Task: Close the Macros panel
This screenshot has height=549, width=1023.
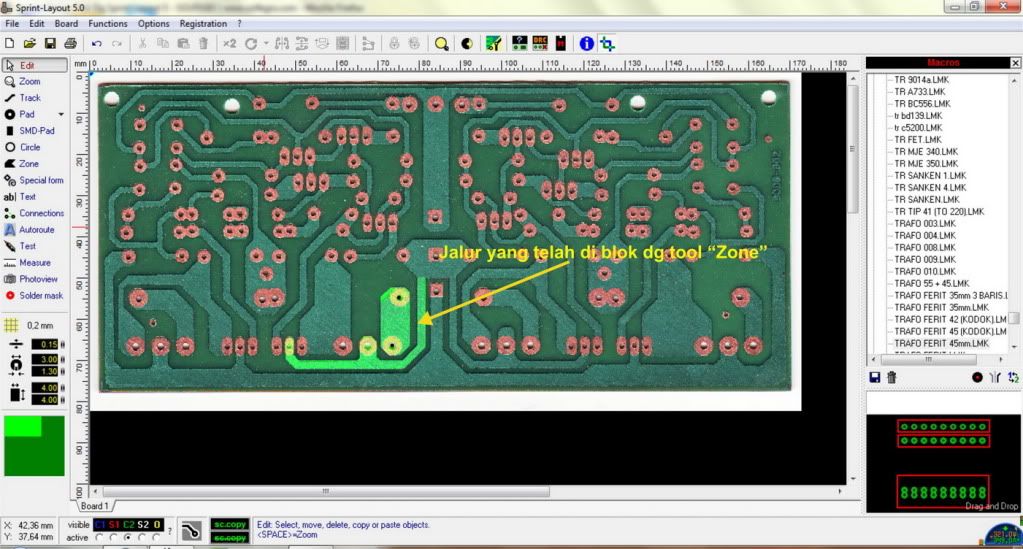Action: (1015, 63)
